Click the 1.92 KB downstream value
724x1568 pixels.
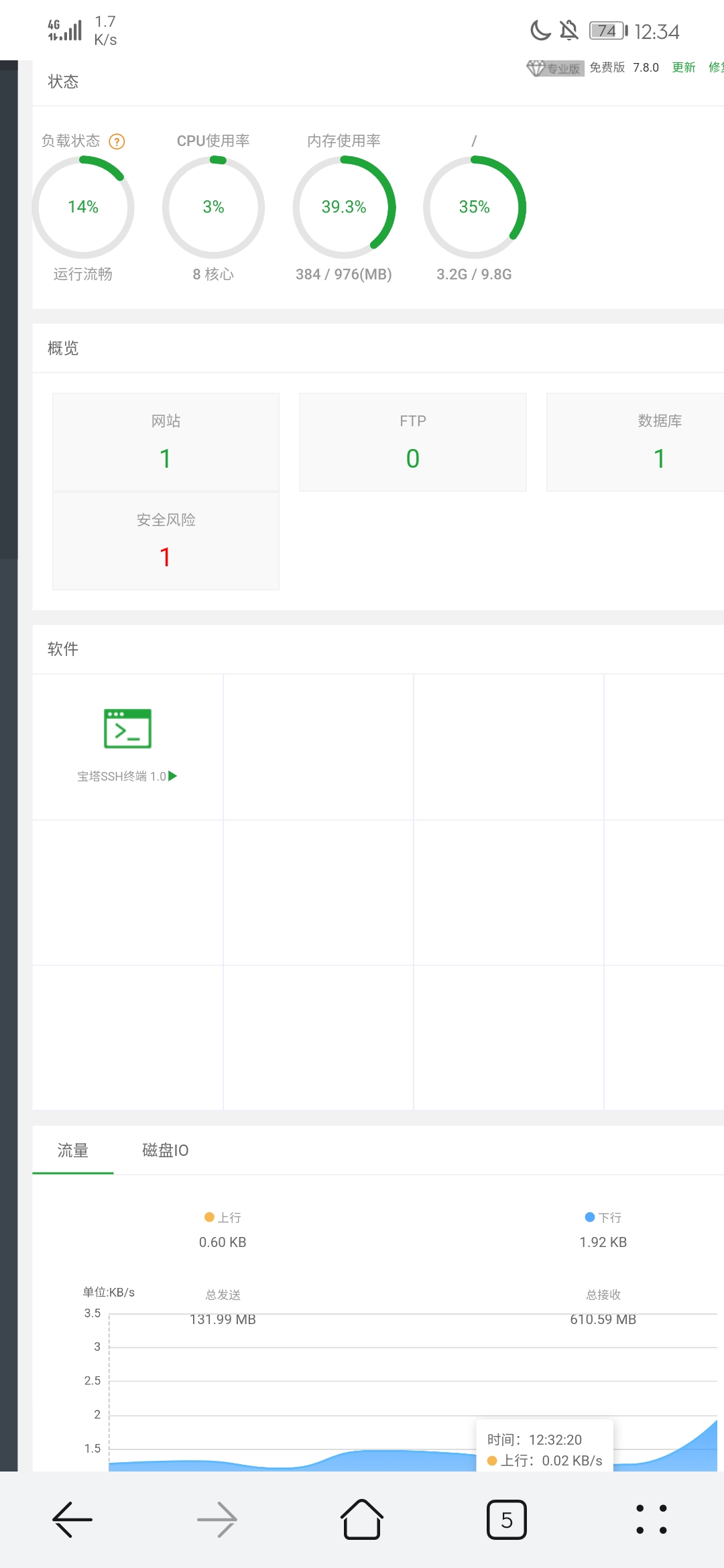click(603, 1242)
